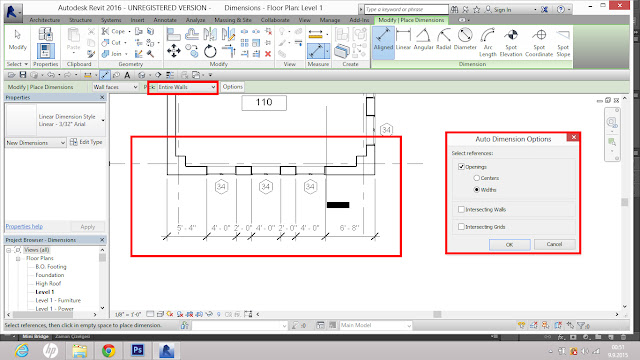Choose the Angular dimension tool
Image resolution: width=640 pixels, height=360 pixels.
point(423,40)
